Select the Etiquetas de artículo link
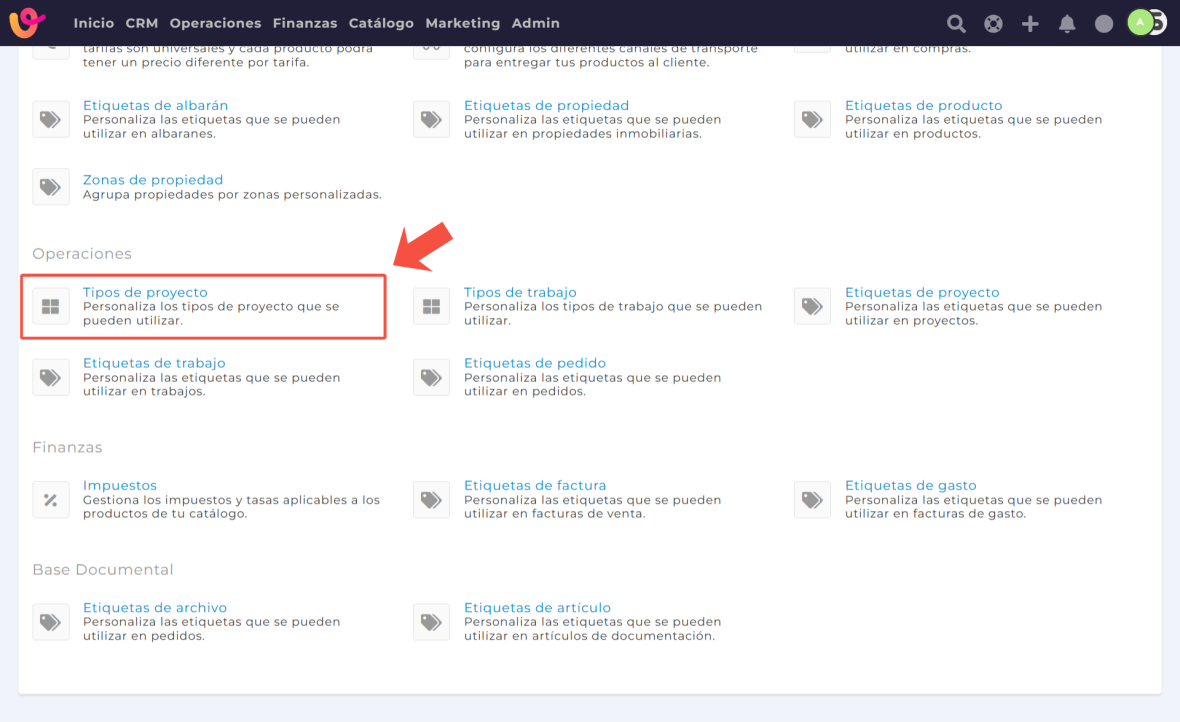Screen dimensions: 1180x722 coord(537,607)
